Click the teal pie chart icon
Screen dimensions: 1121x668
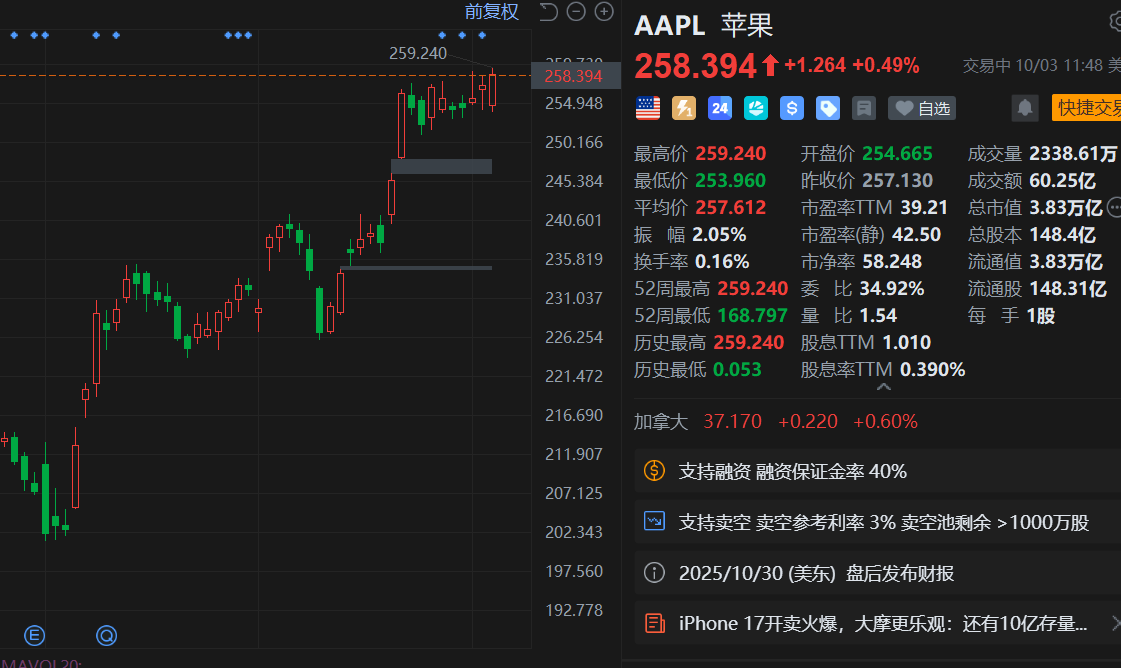point(756,108)
